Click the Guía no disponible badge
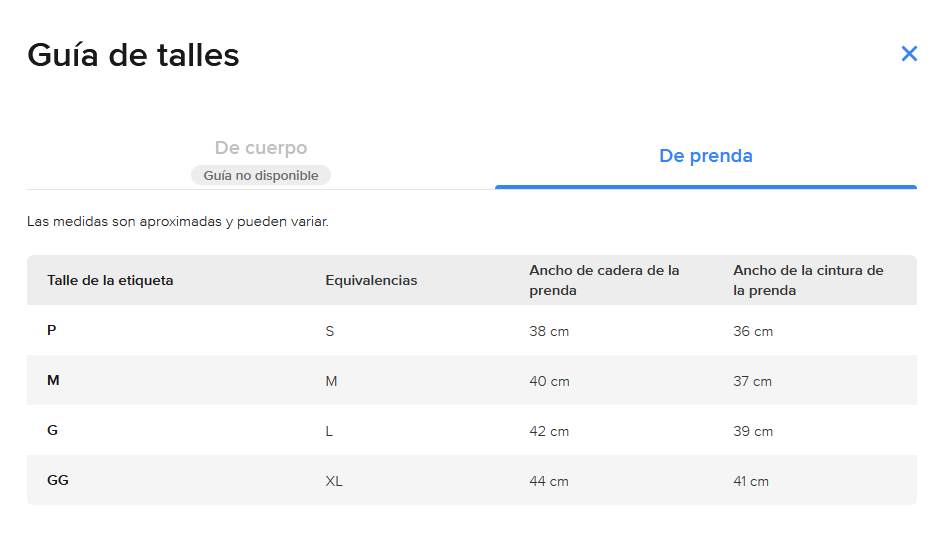The width and height of the screenshot is (940, 533). [x=261, y=176]
